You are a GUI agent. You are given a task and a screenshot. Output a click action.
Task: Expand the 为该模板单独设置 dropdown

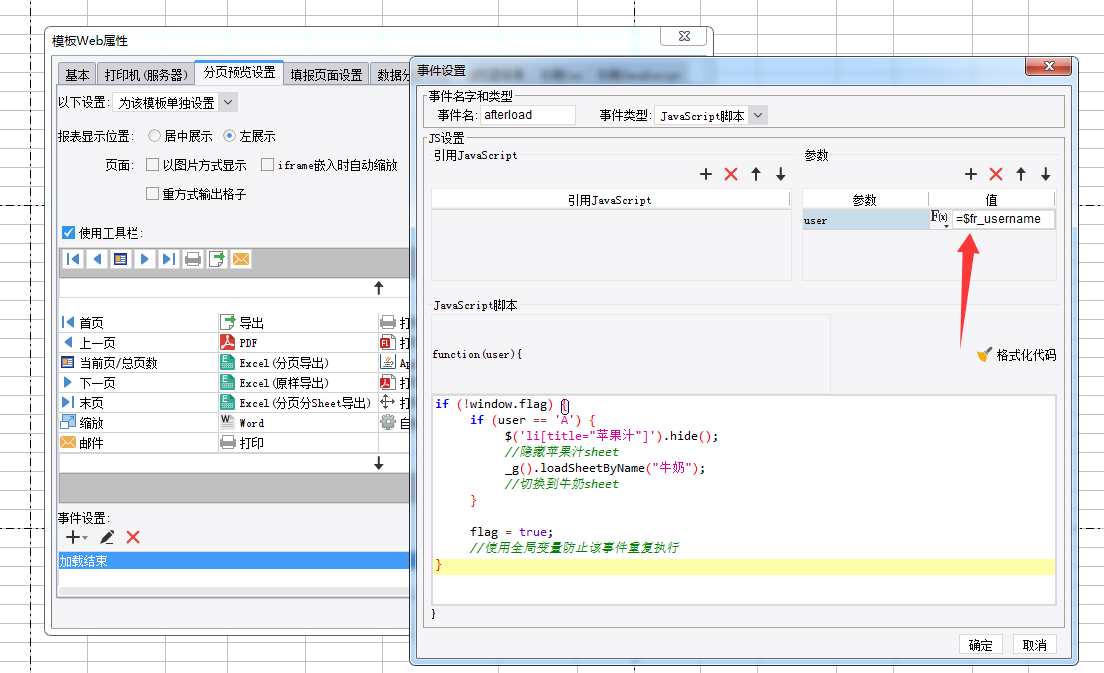(227, 102)
